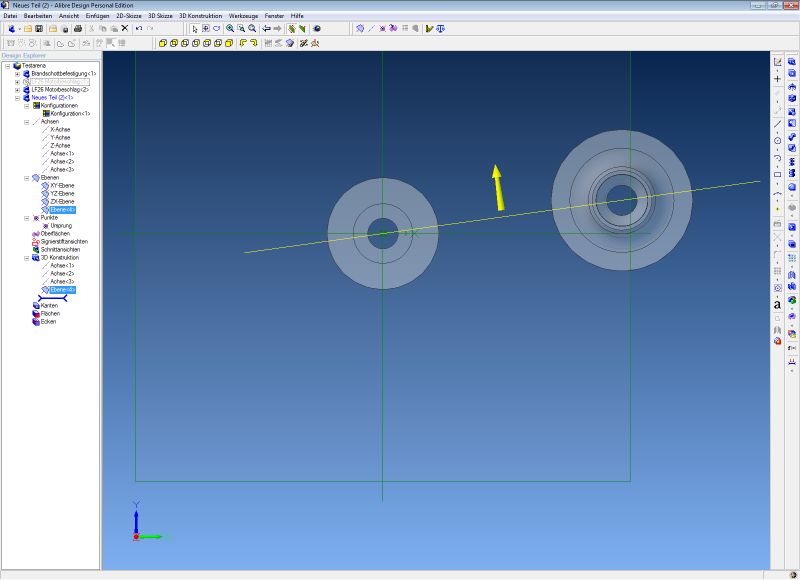Click the Rotate view icon
The width and height of the screenshot is (800, 580).
[217, 29]
